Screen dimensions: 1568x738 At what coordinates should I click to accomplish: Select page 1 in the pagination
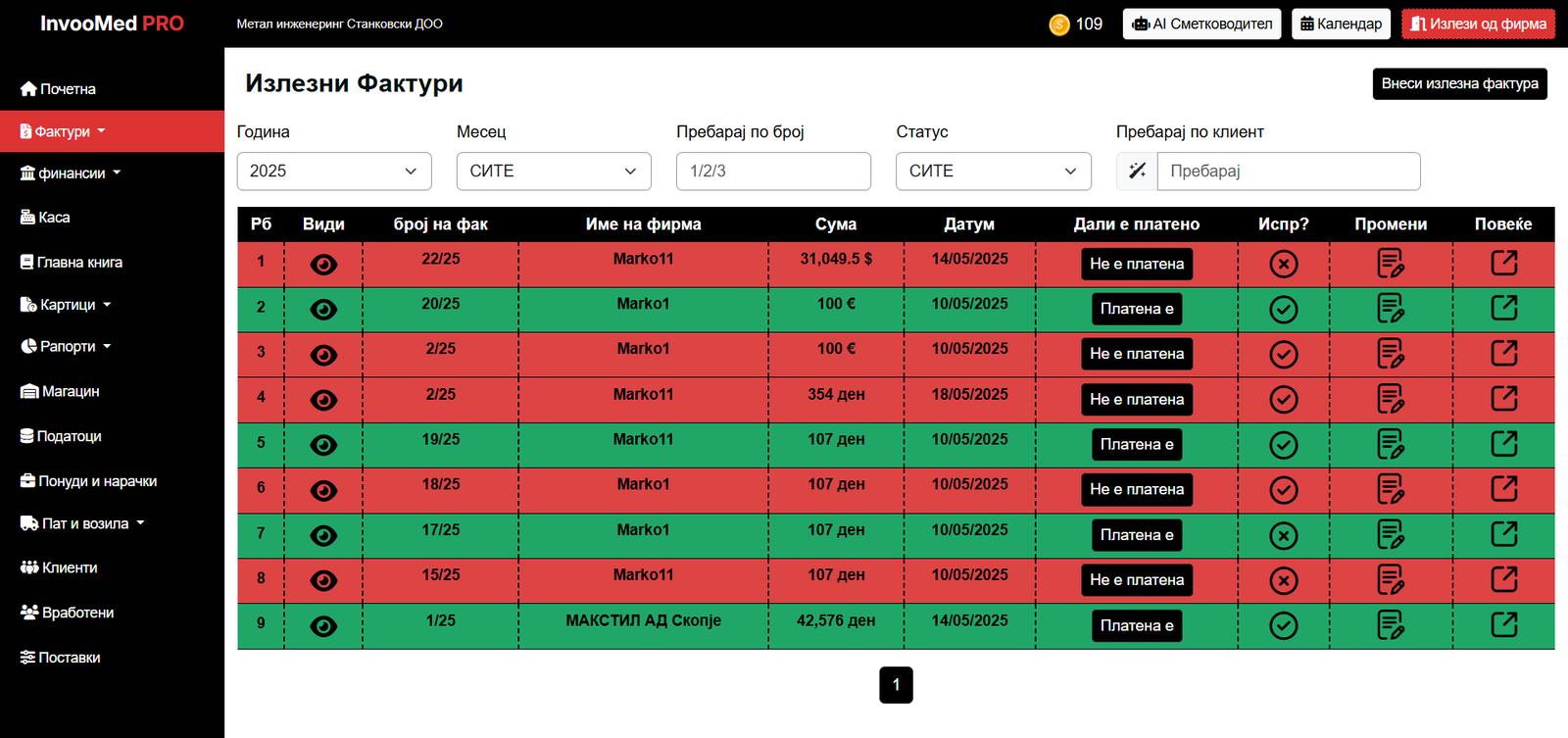[x=896, y=685]
